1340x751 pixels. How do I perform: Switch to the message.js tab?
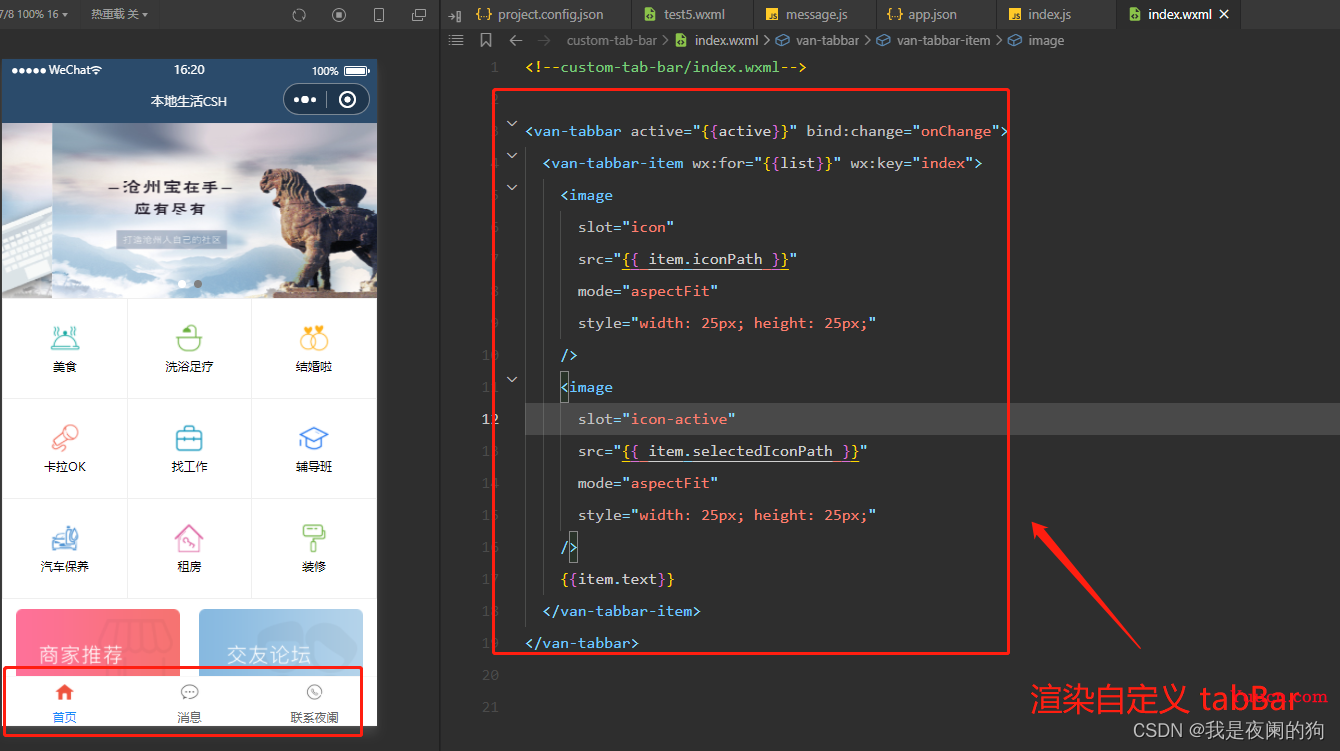pos(814,15)
